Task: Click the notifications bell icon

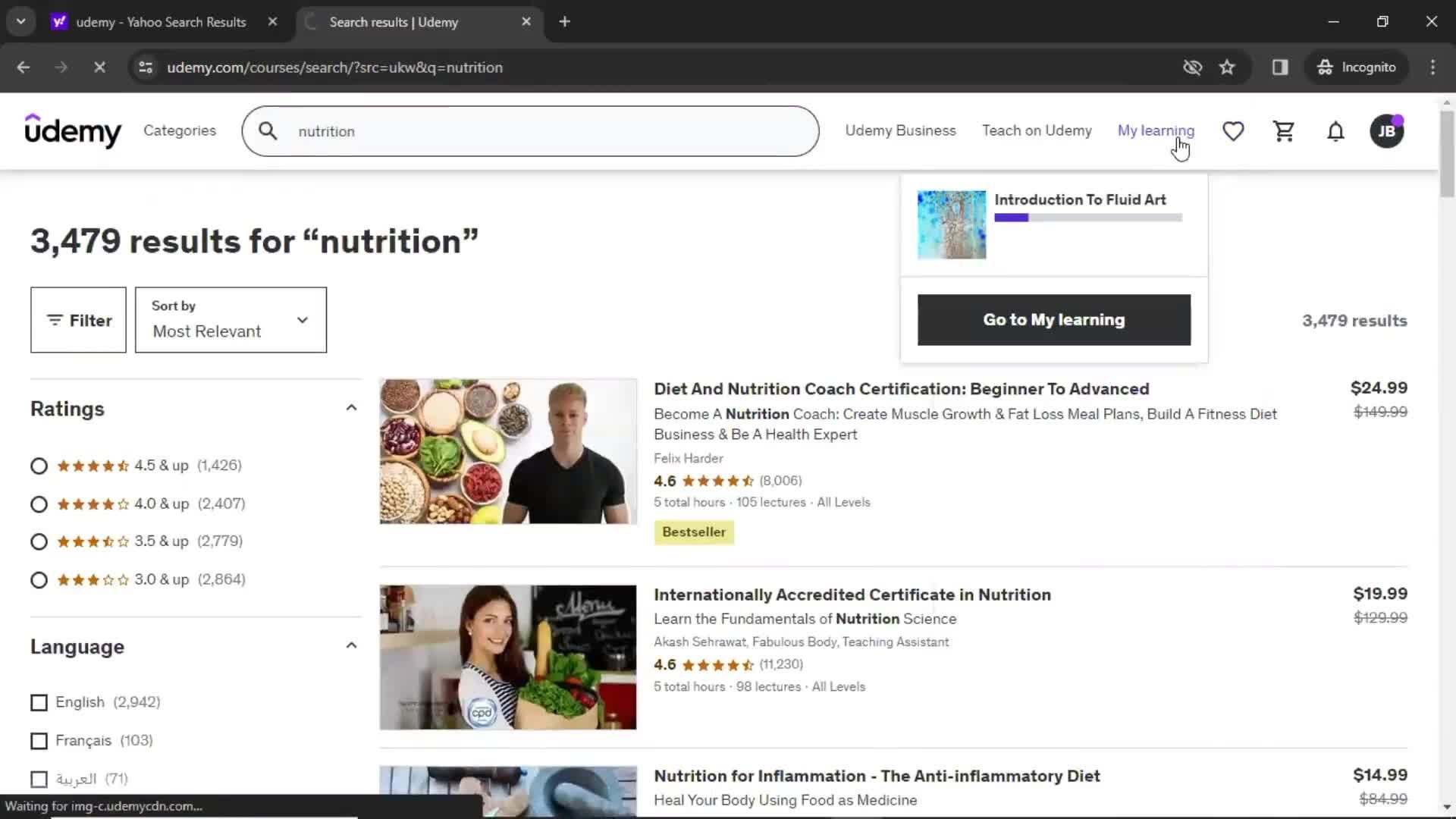Action: tap(1335, 131)
